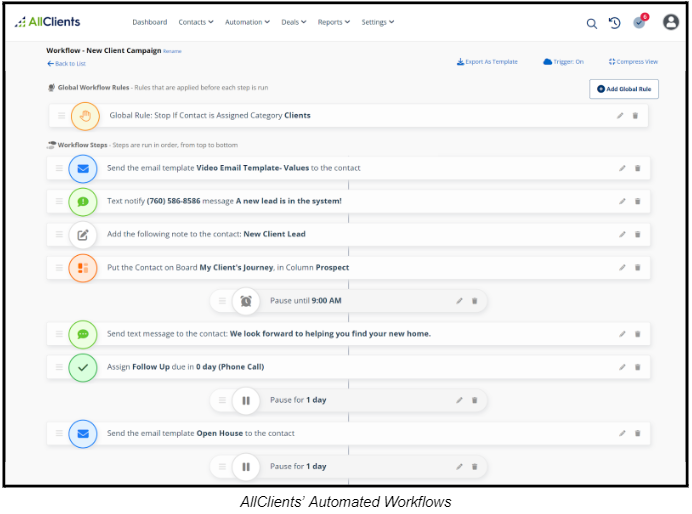Image resolution: width=692 pixels, height=514 pixels.
Task: Delete the Global Rule Clients category row
Action: (x=636, y=116)
